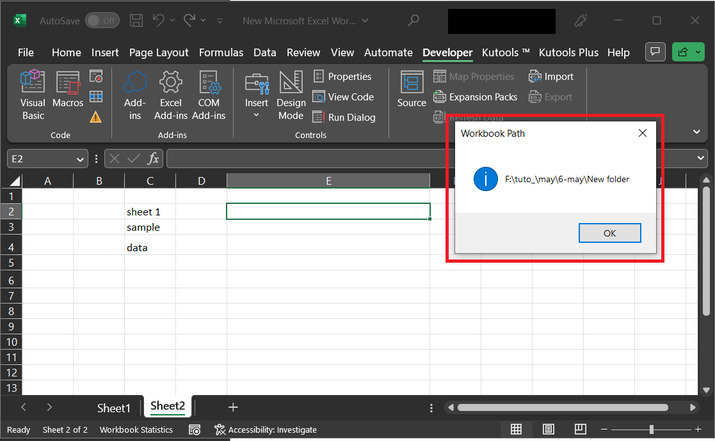The image size is (715, 441).
Task: Click the View Code button
Action: point(343,97)
